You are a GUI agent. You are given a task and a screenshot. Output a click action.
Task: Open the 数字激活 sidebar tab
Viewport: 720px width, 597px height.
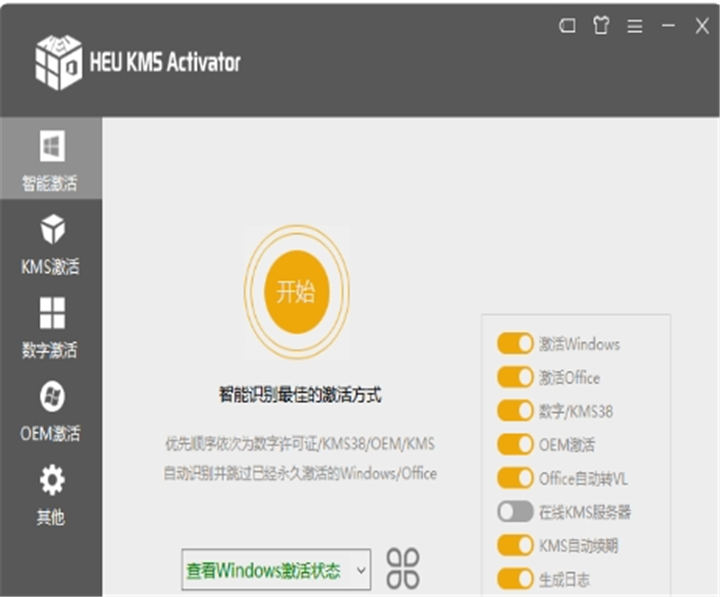point(51,327)
